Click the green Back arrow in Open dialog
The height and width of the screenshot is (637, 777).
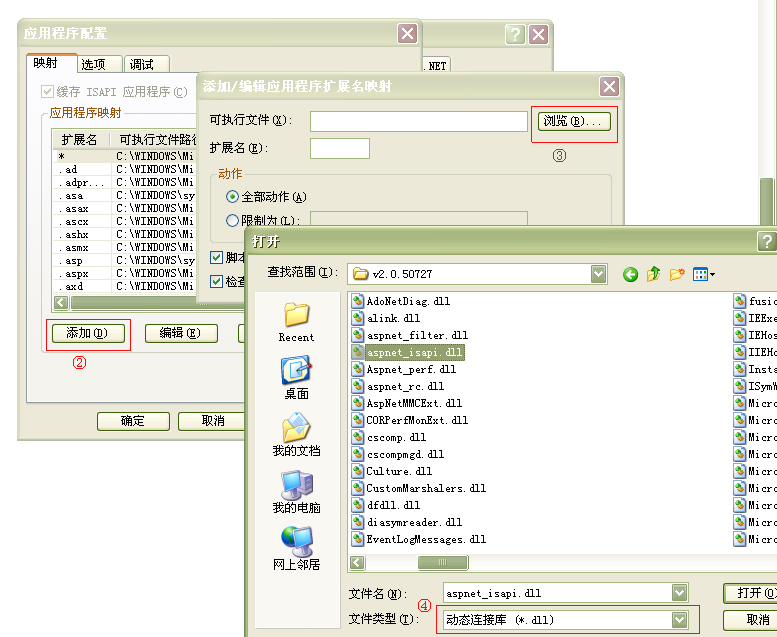pyautogui.click(x=631, y=274)
